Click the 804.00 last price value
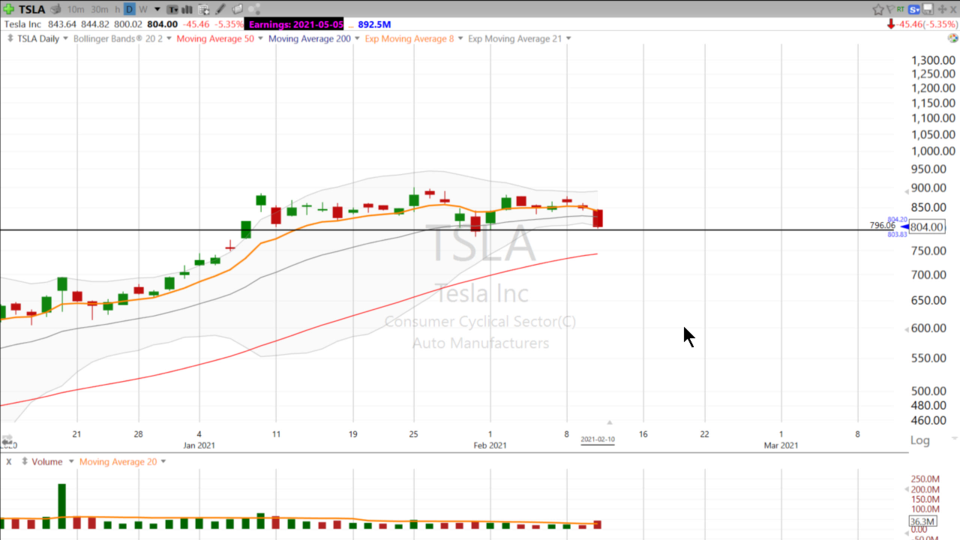The height and width of the screenshot is (540, 960). tap(162, 24)
